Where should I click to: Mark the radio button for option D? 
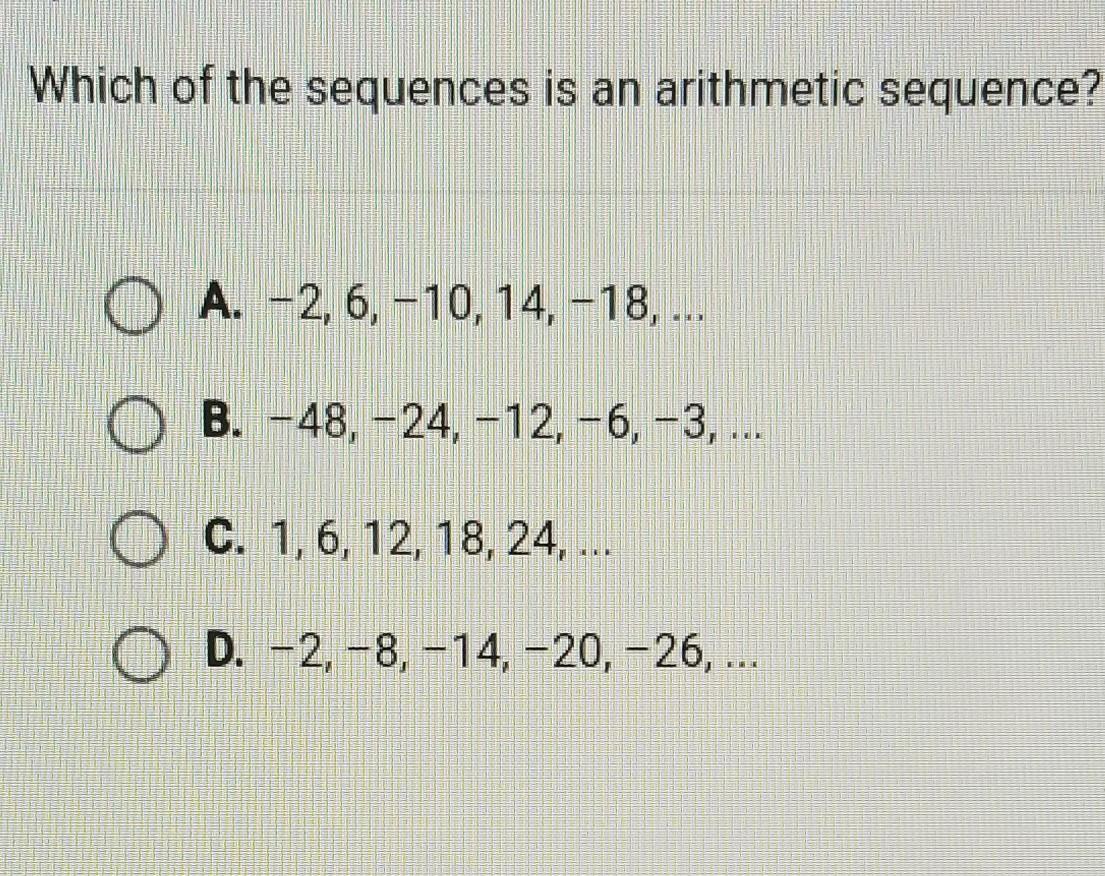click(142, 655)
